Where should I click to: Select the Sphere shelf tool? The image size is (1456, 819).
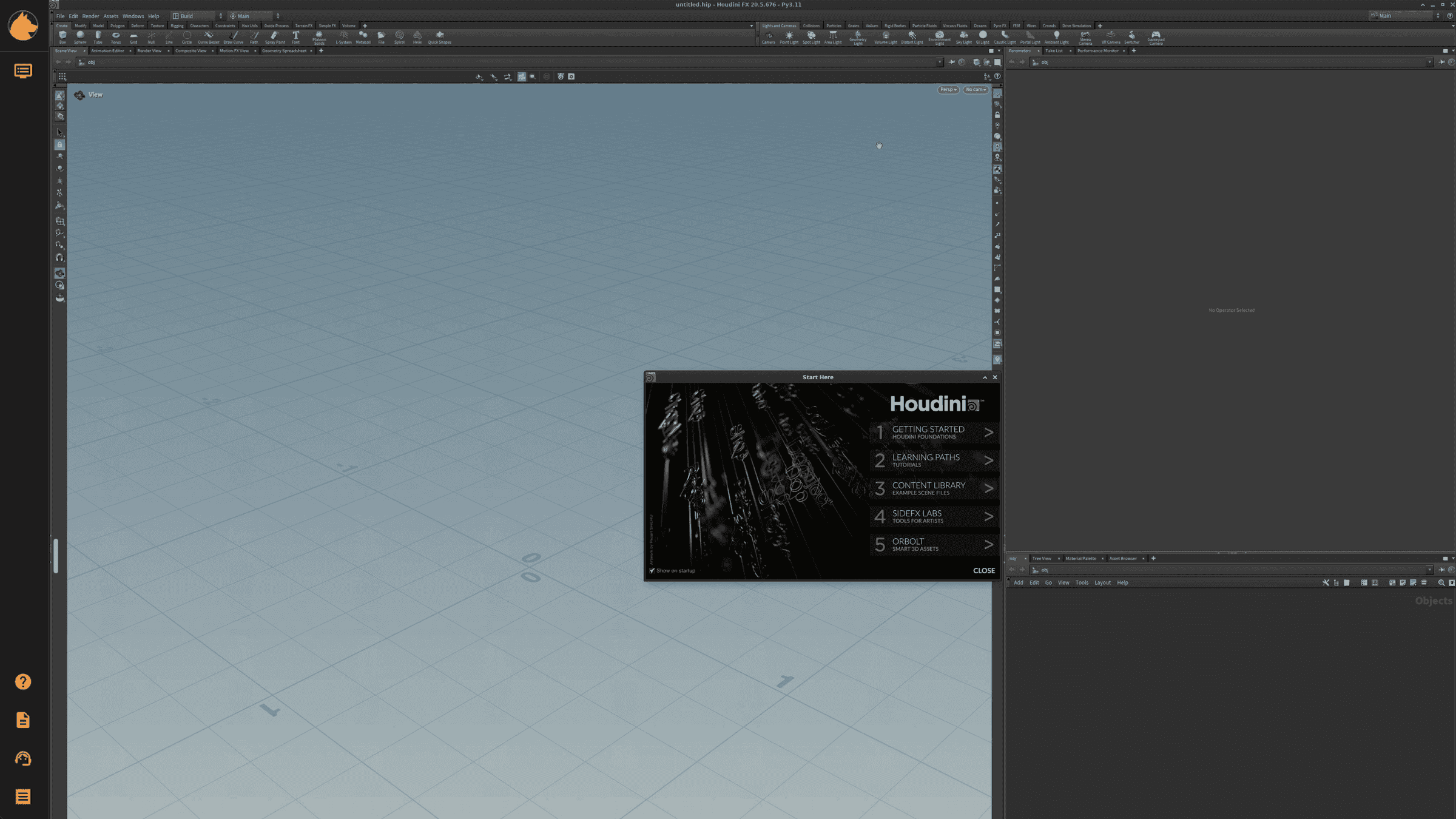click(x=80, y=38)
